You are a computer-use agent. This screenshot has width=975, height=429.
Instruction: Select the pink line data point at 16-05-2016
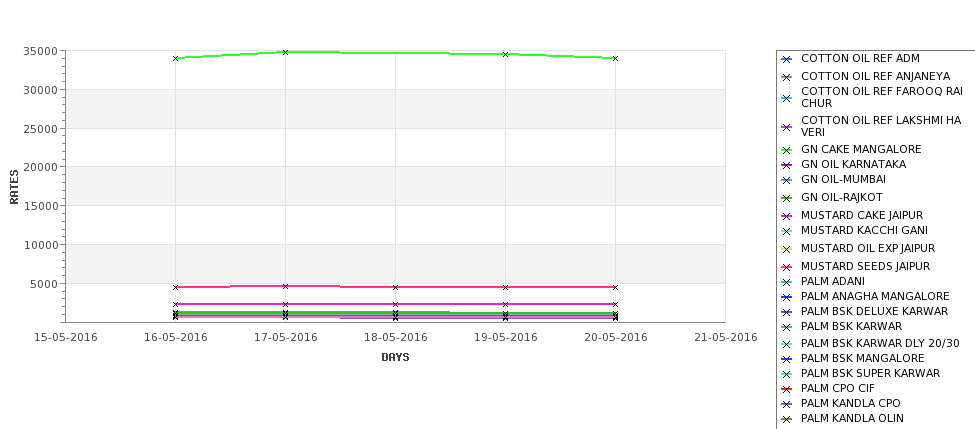click(175, 287)
